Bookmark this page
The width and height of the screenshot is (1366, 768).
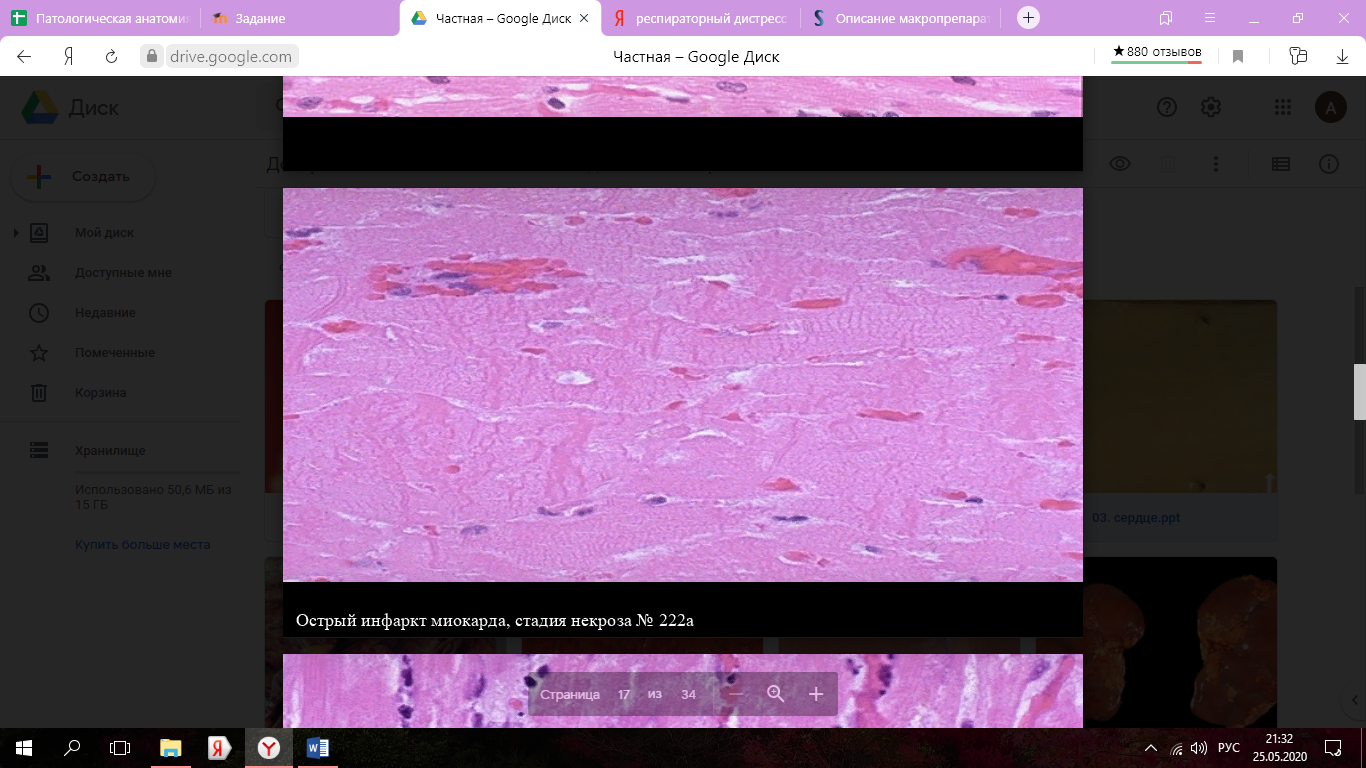[x=1238, y=57]
